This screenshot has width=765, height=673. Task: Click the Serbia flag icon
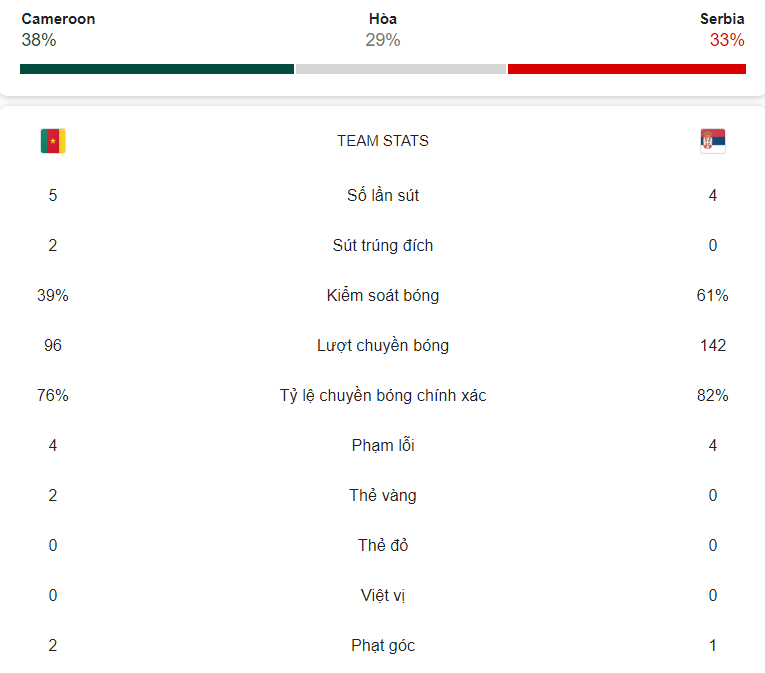[712, 141]
